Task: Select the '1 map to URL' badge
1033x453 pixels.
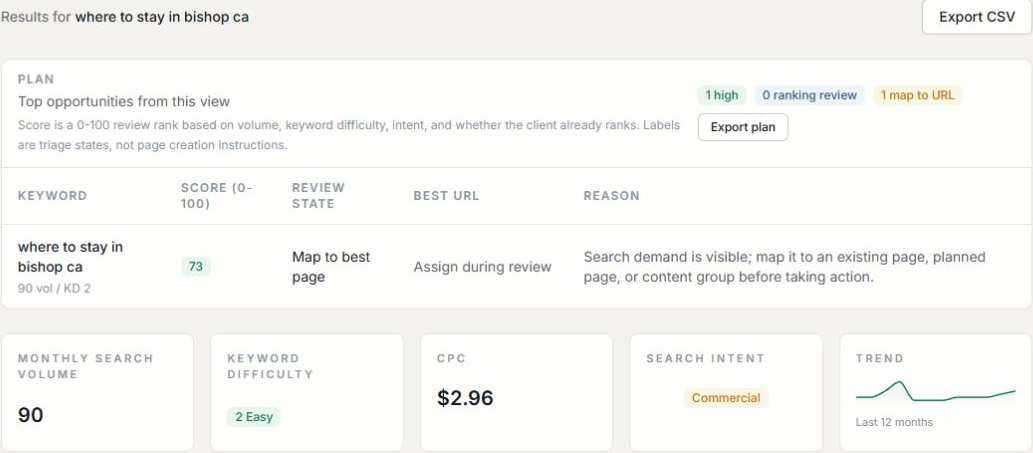Action: pyautogui.click(x=918, y=95)
